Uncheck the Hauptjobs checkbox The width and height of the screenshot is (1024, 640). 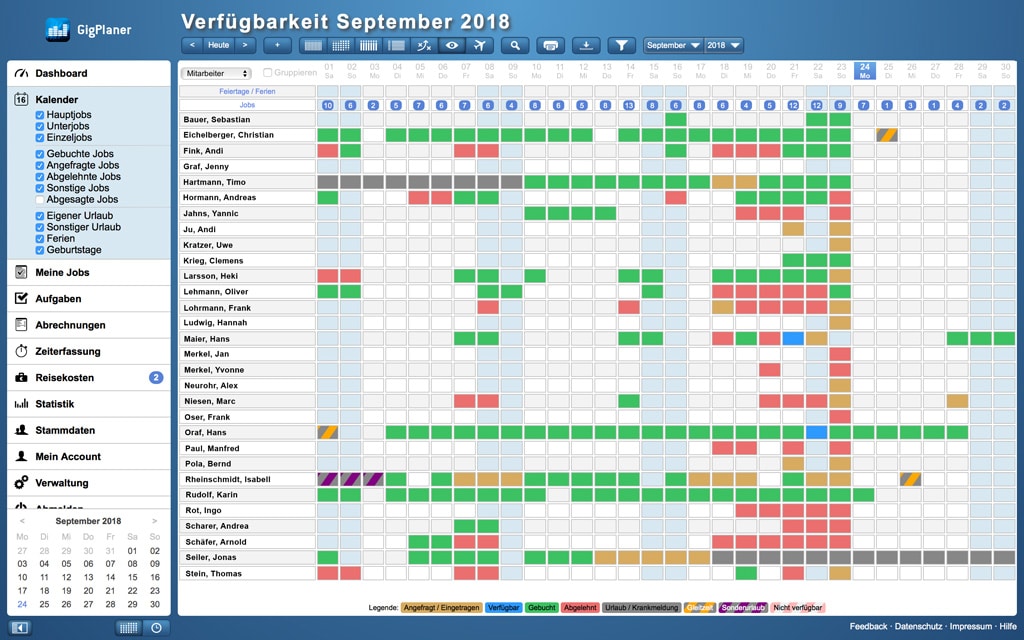[39, 115]
